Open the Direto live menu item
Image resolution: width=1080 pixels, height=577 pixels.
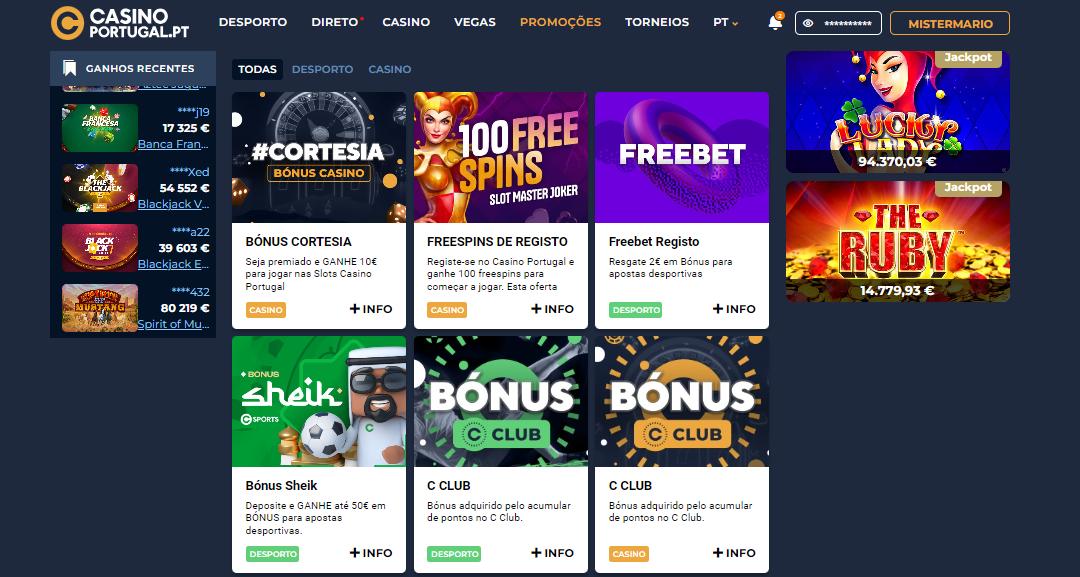(336, 22)
